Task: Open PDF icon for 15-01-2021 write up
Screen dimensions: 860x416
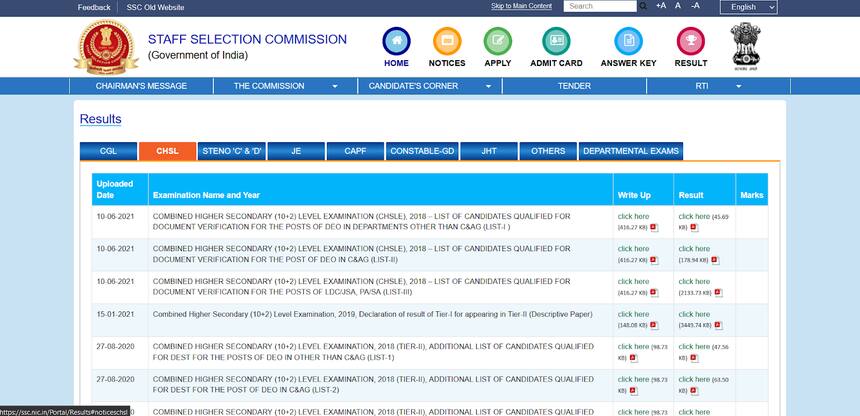Action: [x=654, y=325]
